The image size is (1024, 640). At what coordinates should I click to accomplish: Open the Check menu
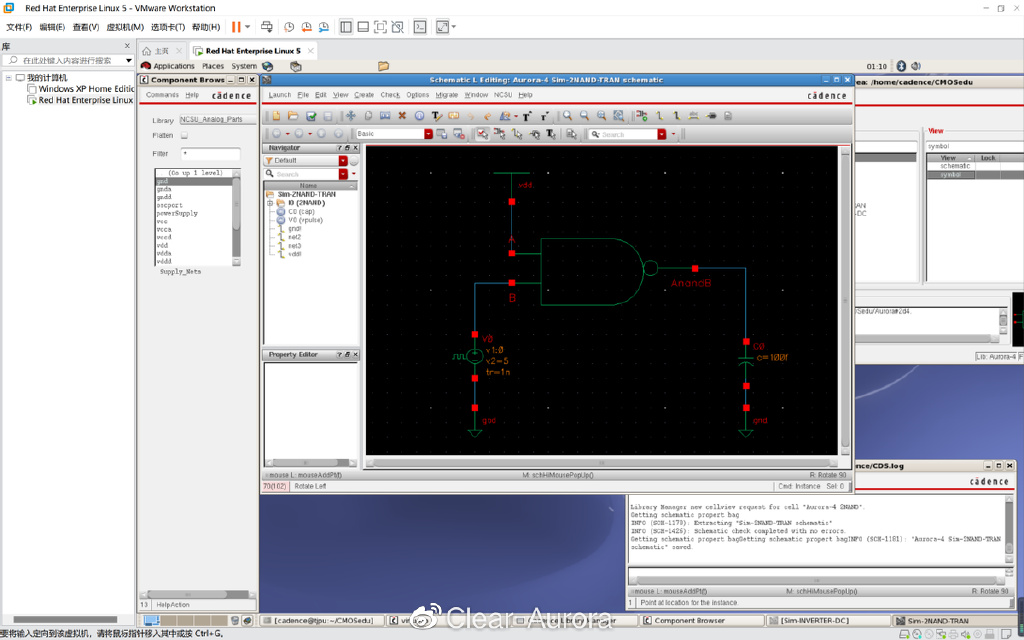coord(390,95)
